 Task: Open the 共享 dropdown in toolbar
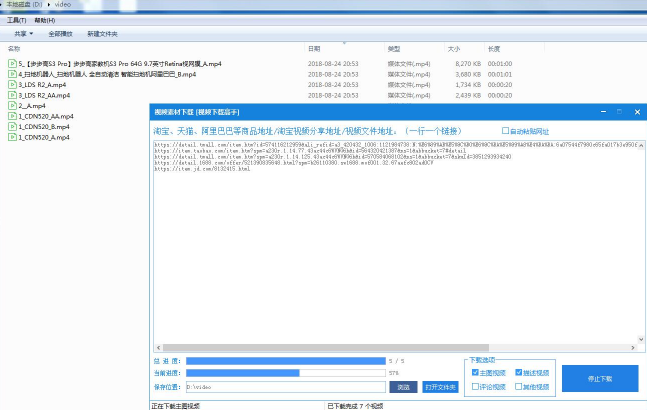tap(23, 33)
